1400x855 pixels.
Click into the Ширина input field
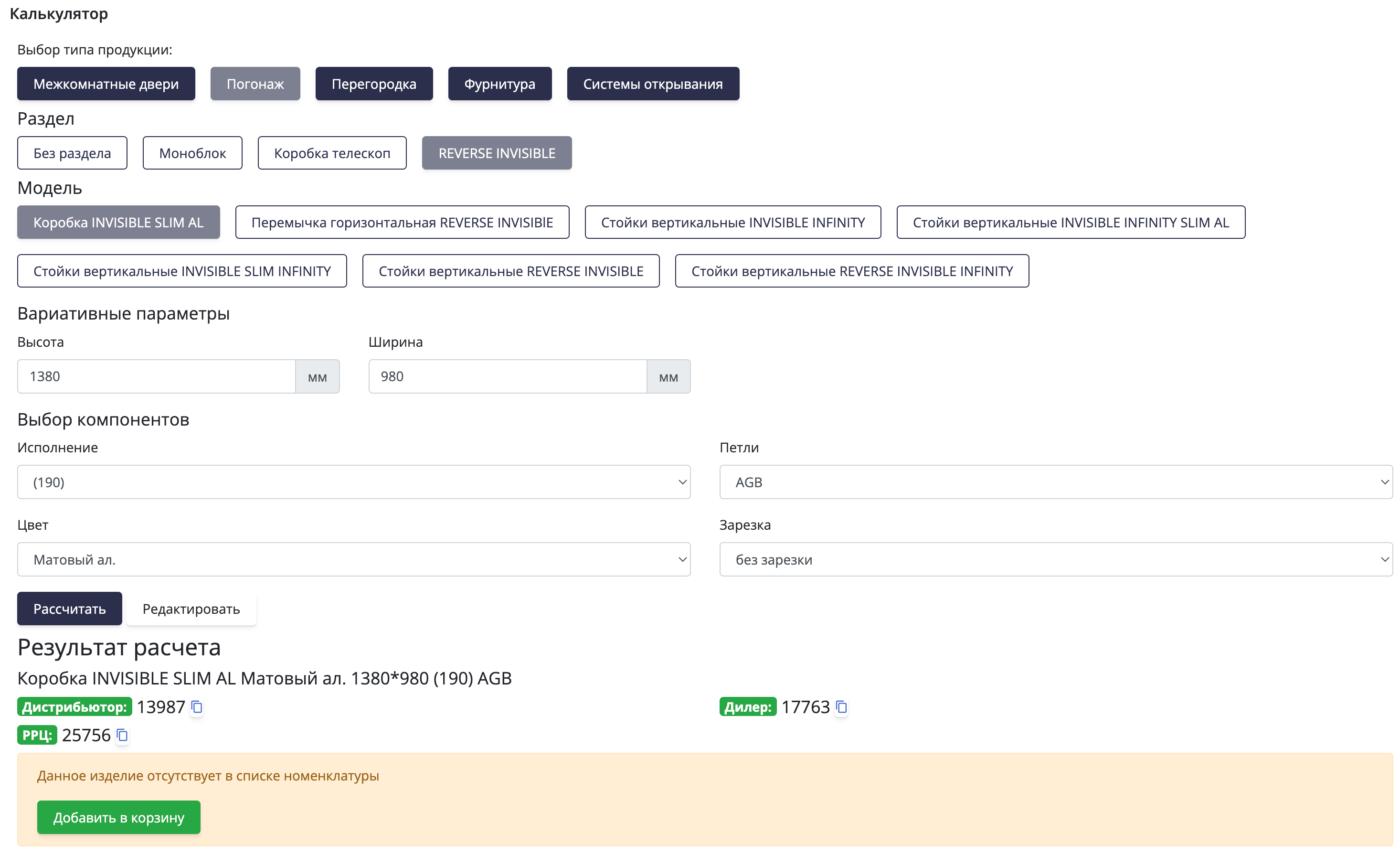pyautogui.click(x=507, y=376)
